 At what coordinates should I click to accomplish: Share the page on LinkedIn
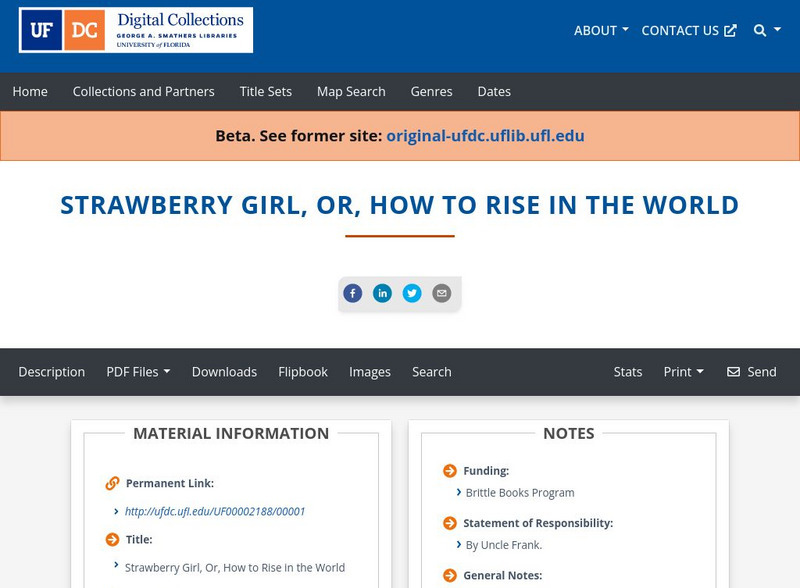tap(382, 293)
